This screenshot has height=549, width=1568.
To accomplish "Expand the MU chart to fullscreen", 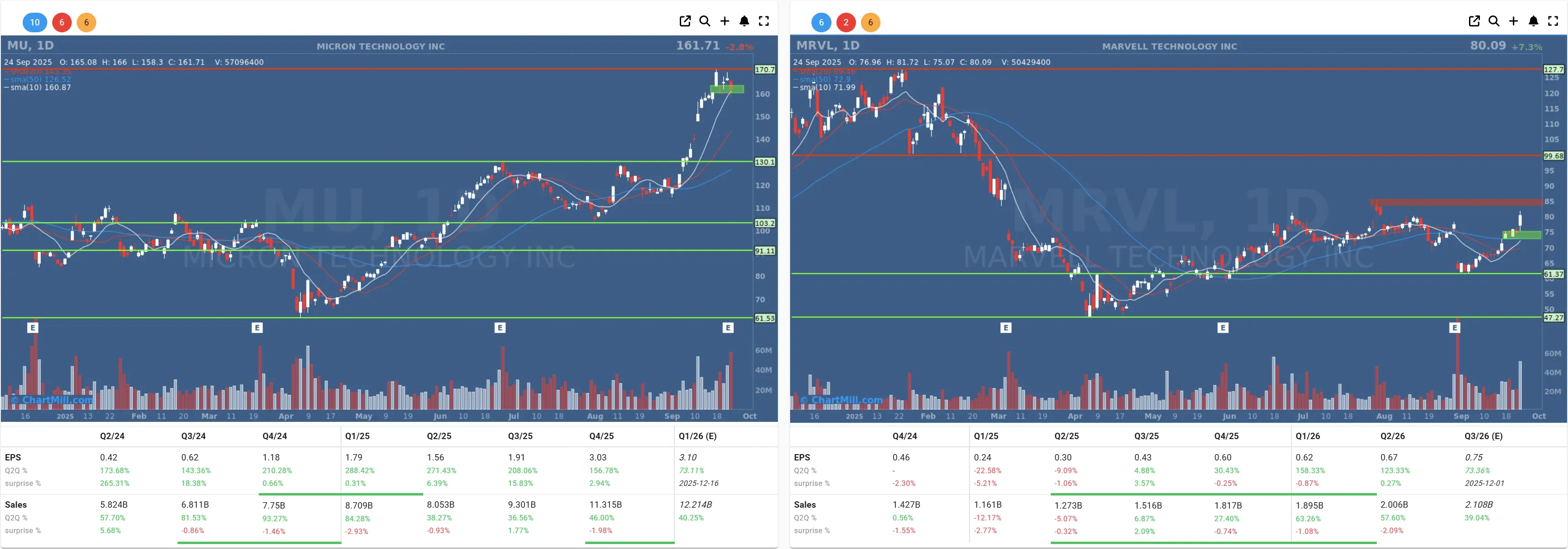I will [x=764, y=21].
